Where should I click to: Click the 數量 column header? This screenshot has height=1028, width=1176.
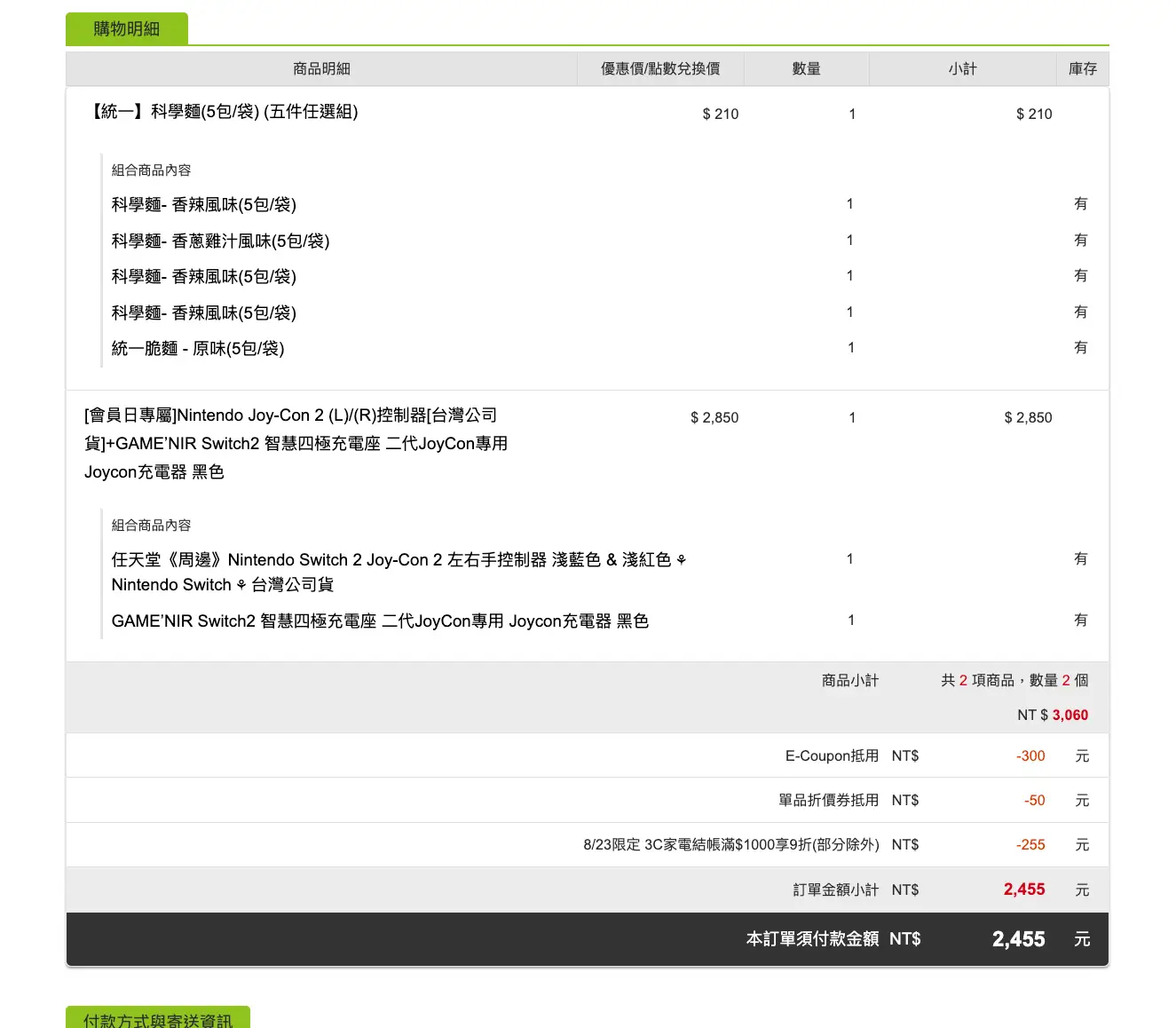pyautogui.click(x=806, y=69)
